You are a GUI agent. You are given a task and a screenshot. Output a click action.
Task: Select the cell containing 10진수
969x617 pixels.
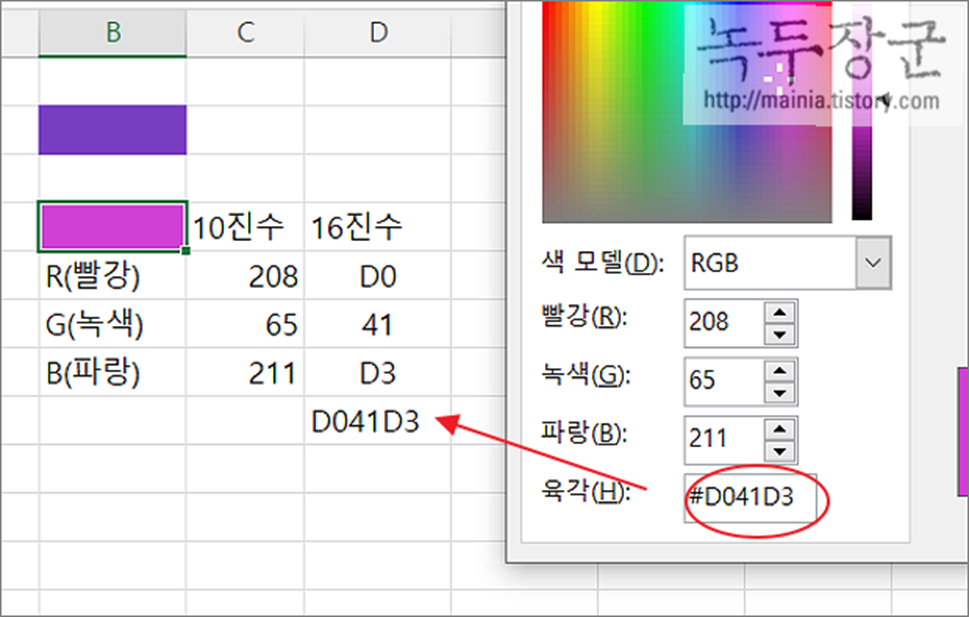pyautogui.click(x=245, y=227)
